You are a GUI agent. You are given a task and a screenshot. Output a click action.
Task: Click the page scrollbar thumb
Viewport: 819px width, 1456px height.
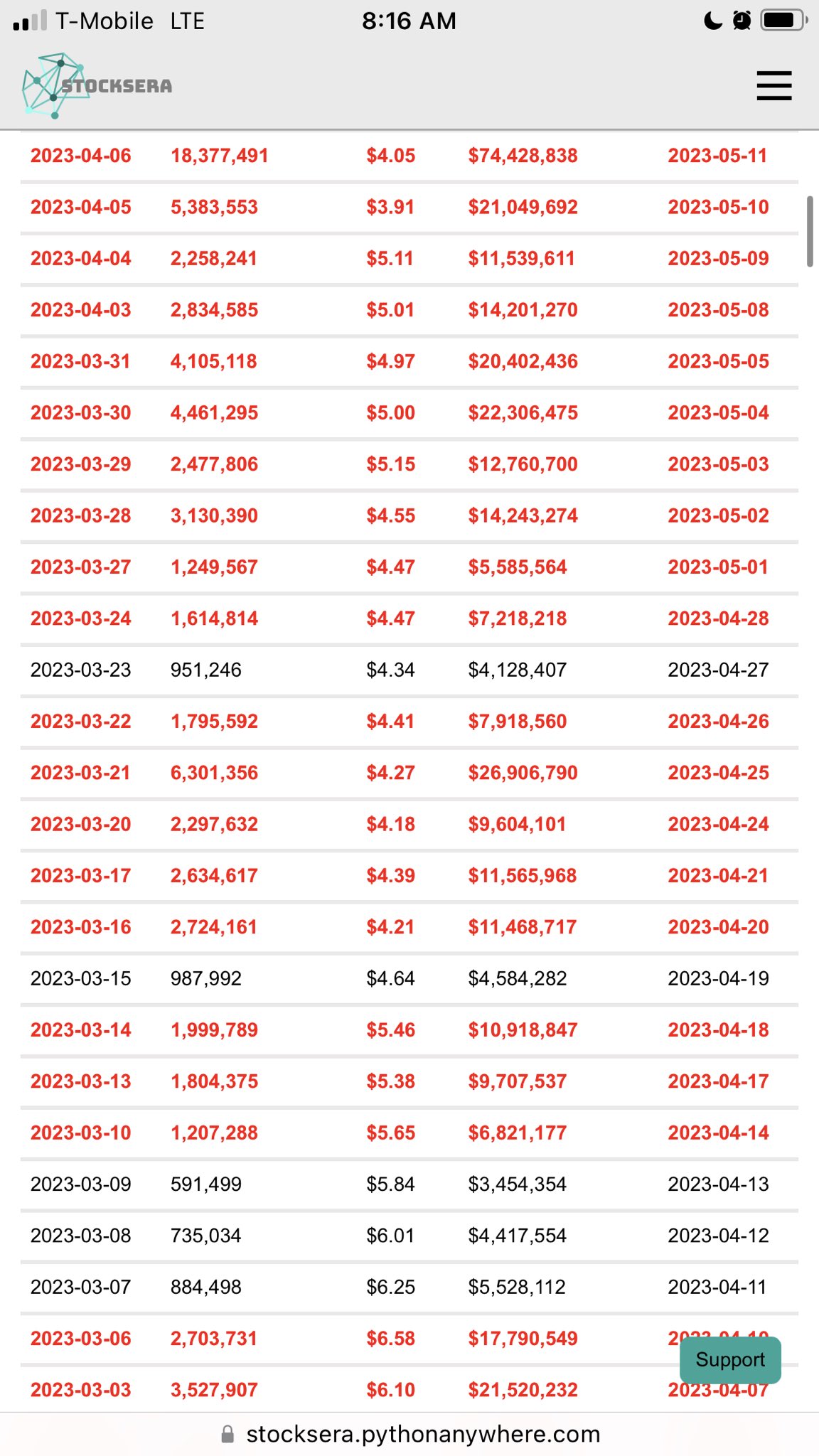(x=809, y=232)
